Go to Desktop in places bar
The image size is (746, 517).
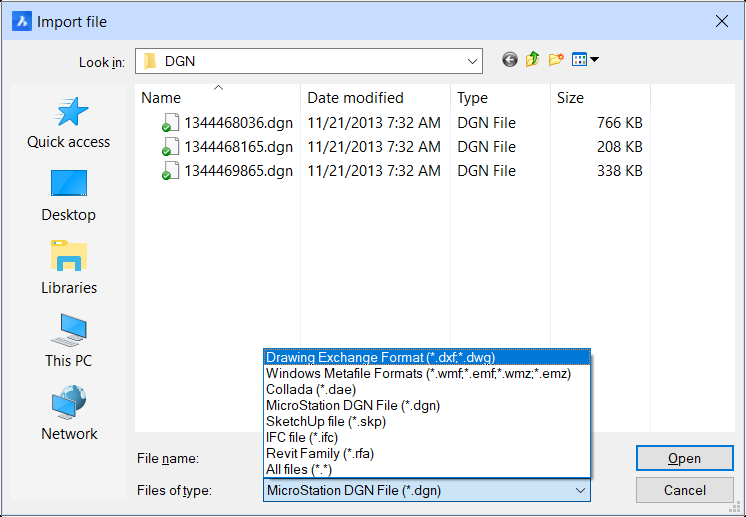click(x=68, y=196)
